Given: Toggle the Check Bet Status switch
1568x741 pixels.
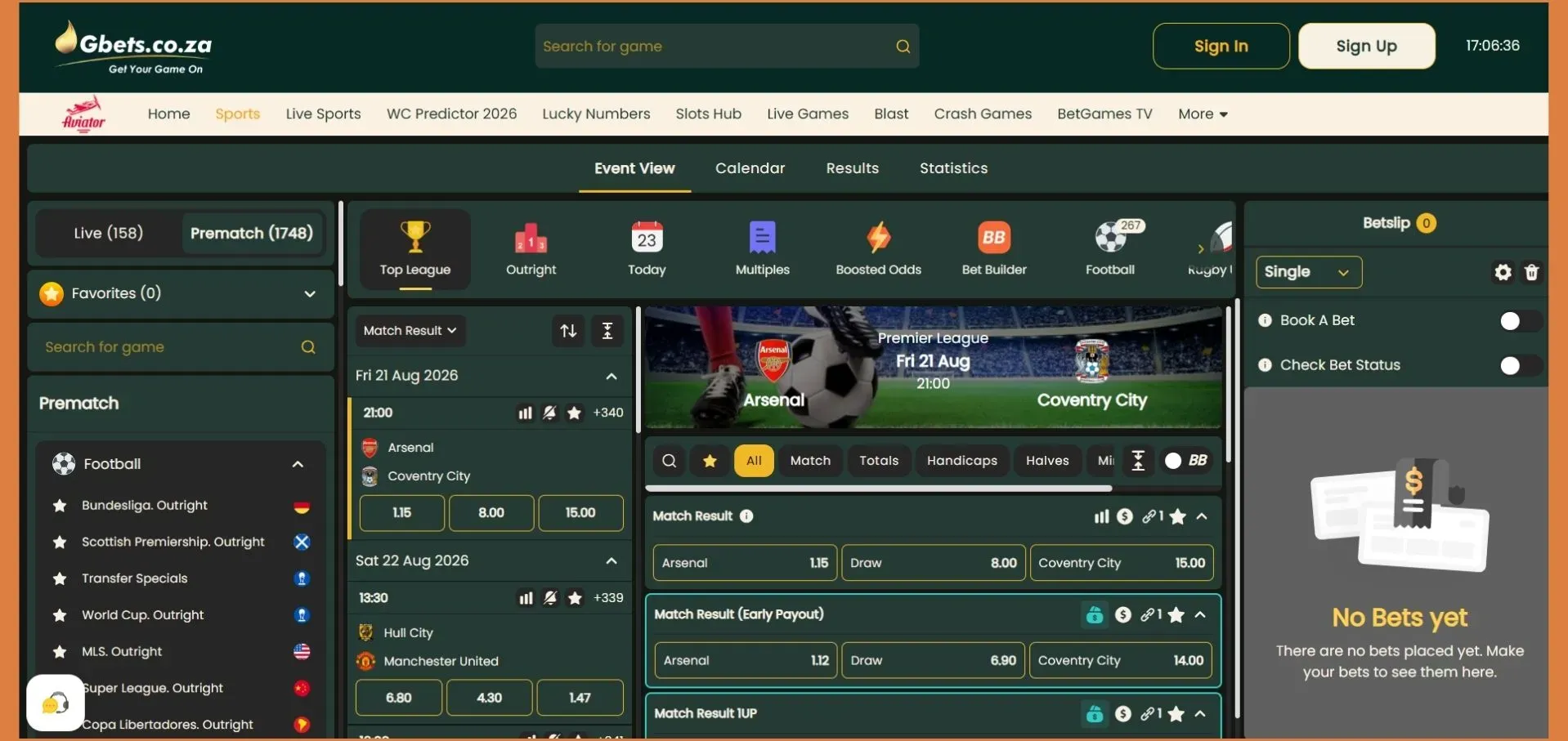Looking at the screenshot, I should pos(1519,365).
